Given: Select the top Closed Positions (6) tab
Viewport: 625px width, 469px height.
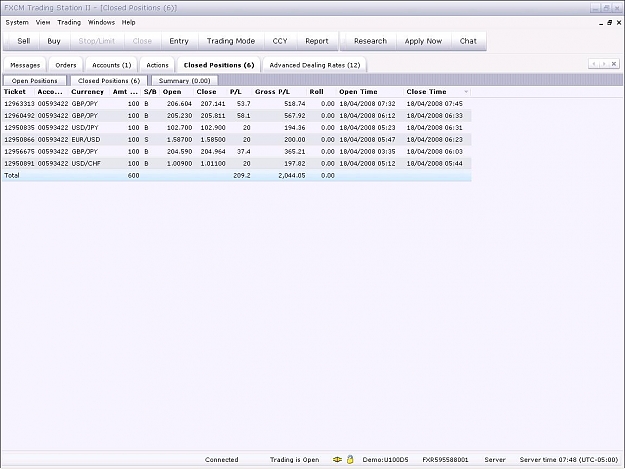Looking at the screenshot, I should click(219, 65).
